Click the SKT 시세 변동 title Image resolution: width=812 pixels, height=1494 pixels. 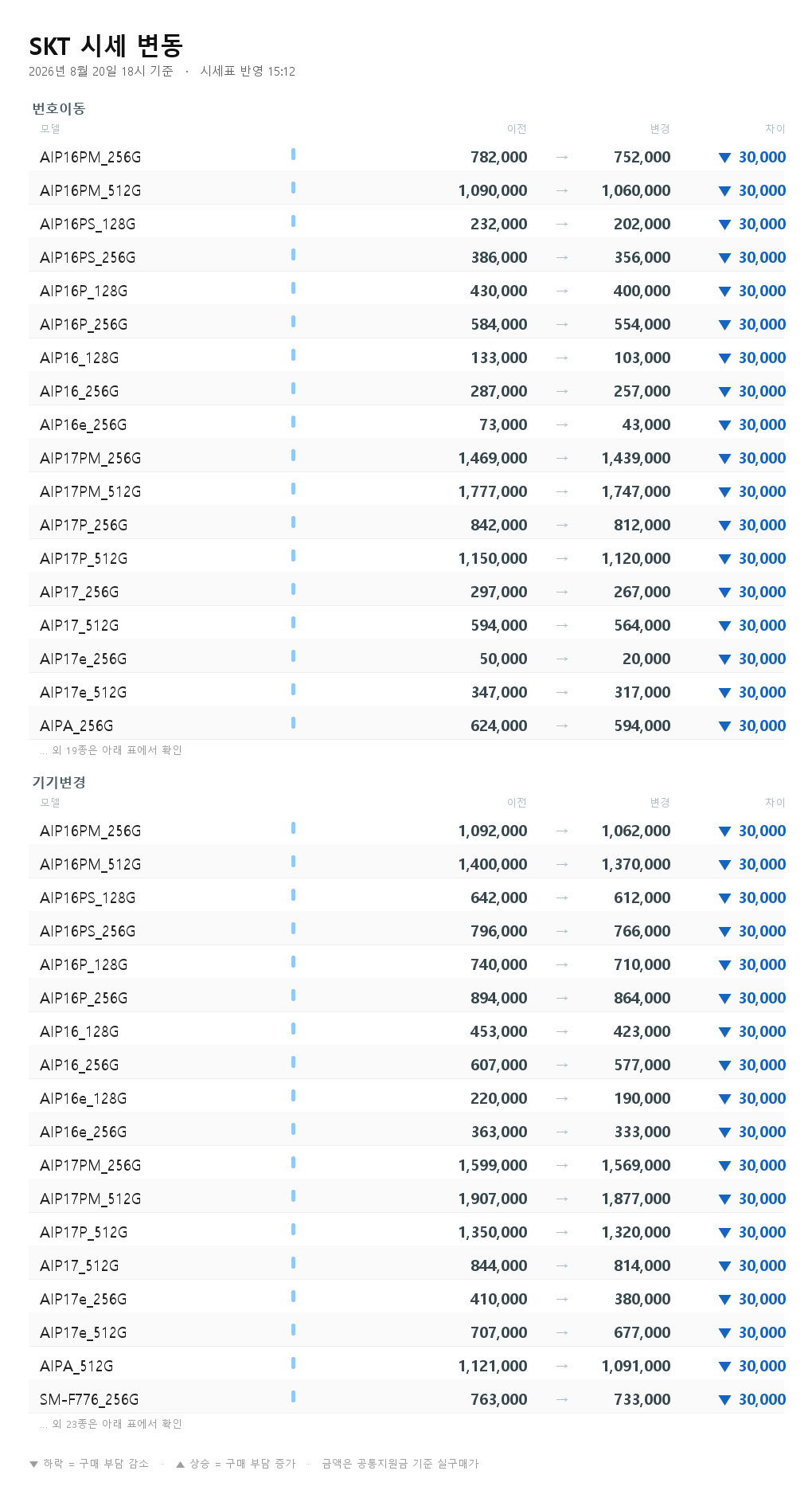click(106, 46)
